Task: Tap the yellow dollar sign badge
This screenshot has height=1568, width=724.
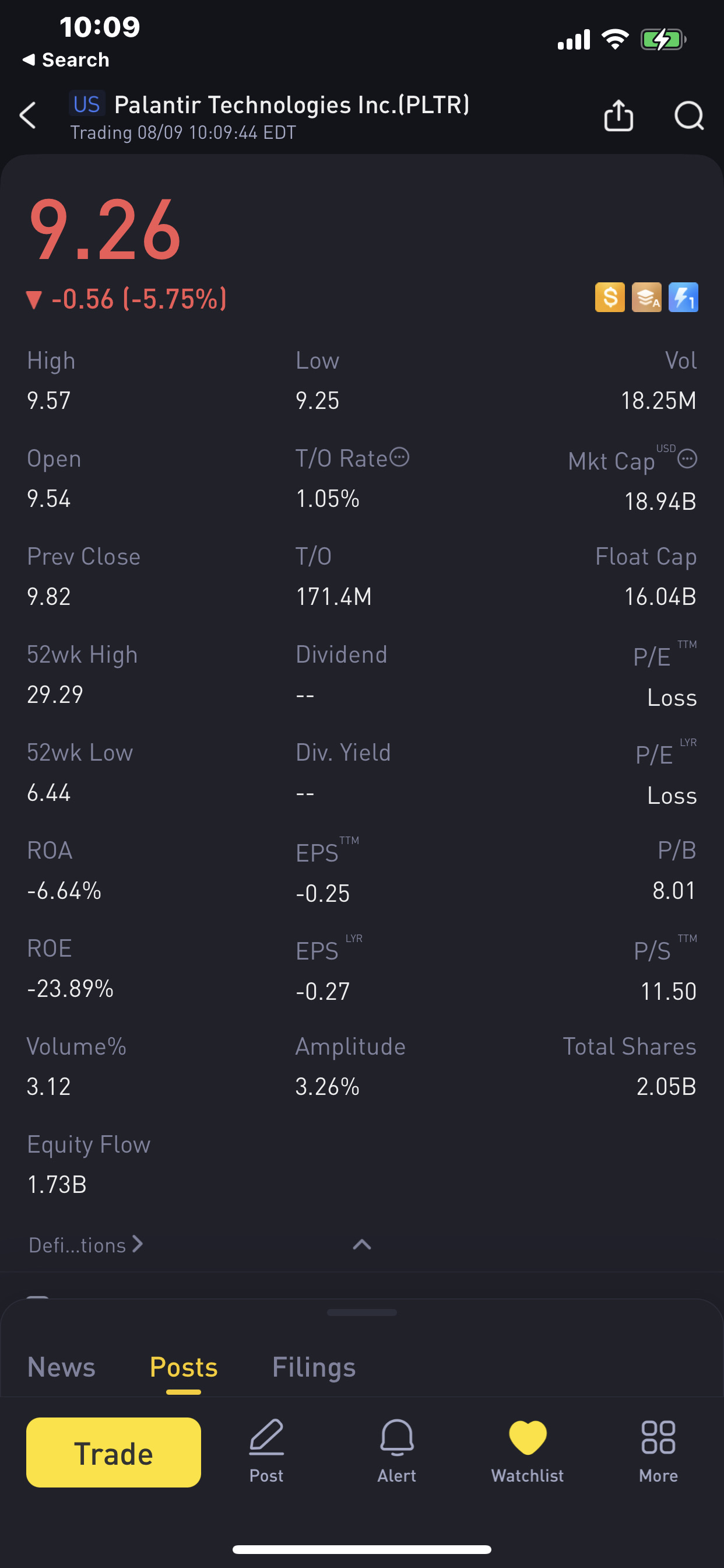Action: [x=610, y=297]
